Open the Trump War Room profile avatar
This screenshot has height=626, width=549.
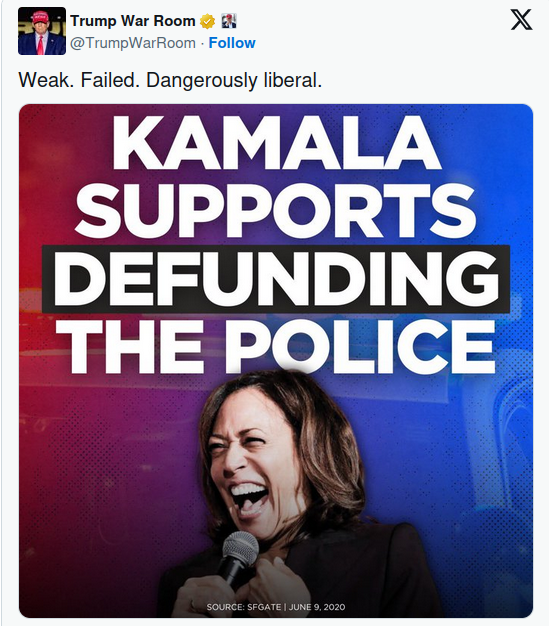[42, 31]
